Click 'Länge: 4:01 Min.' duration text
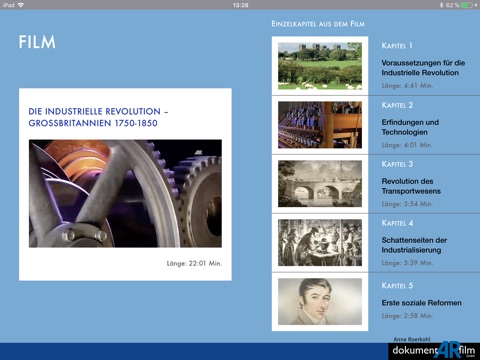 [x=407, y=145]
